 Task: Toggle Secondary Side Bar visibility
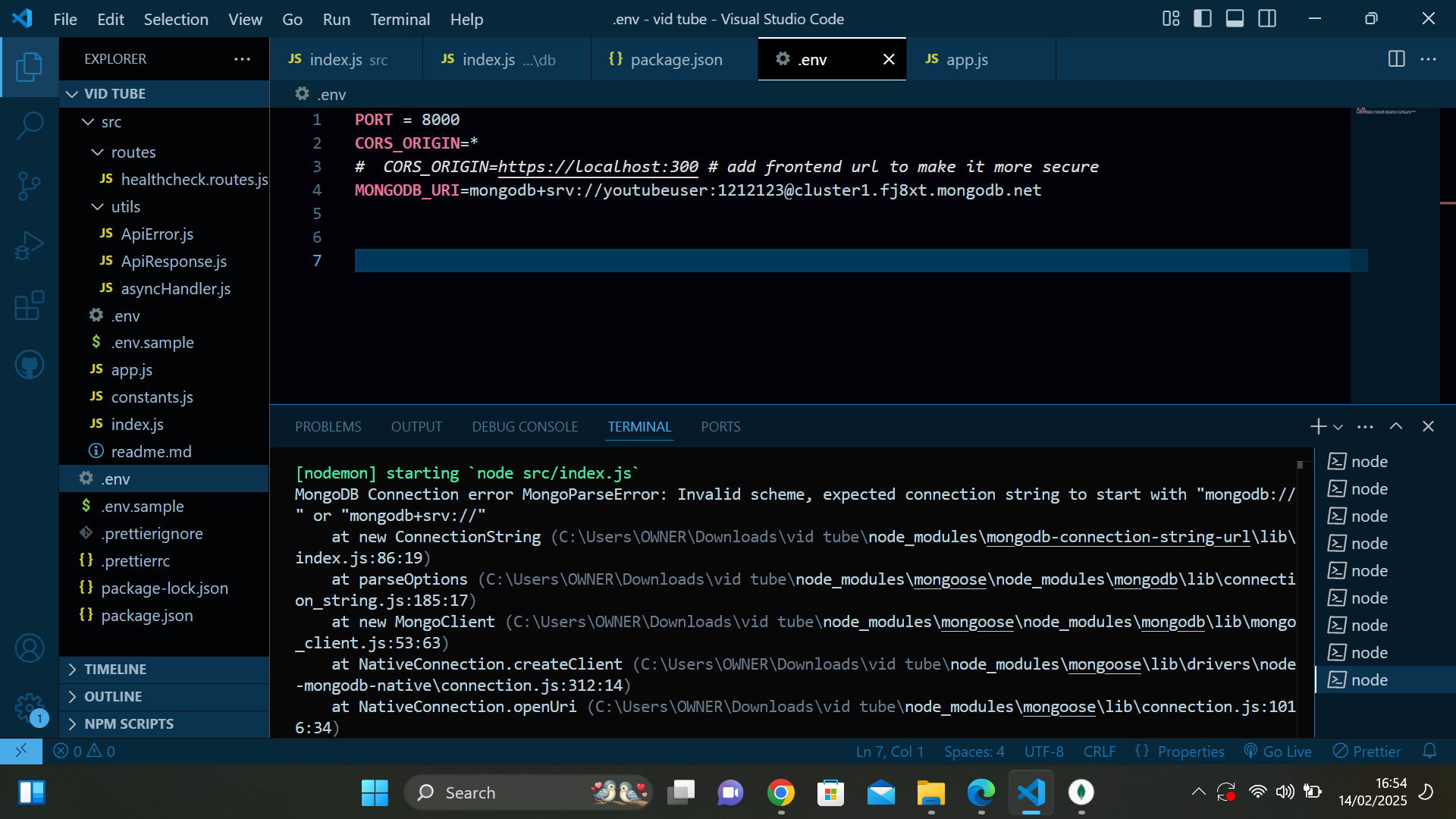[1267, 19]
